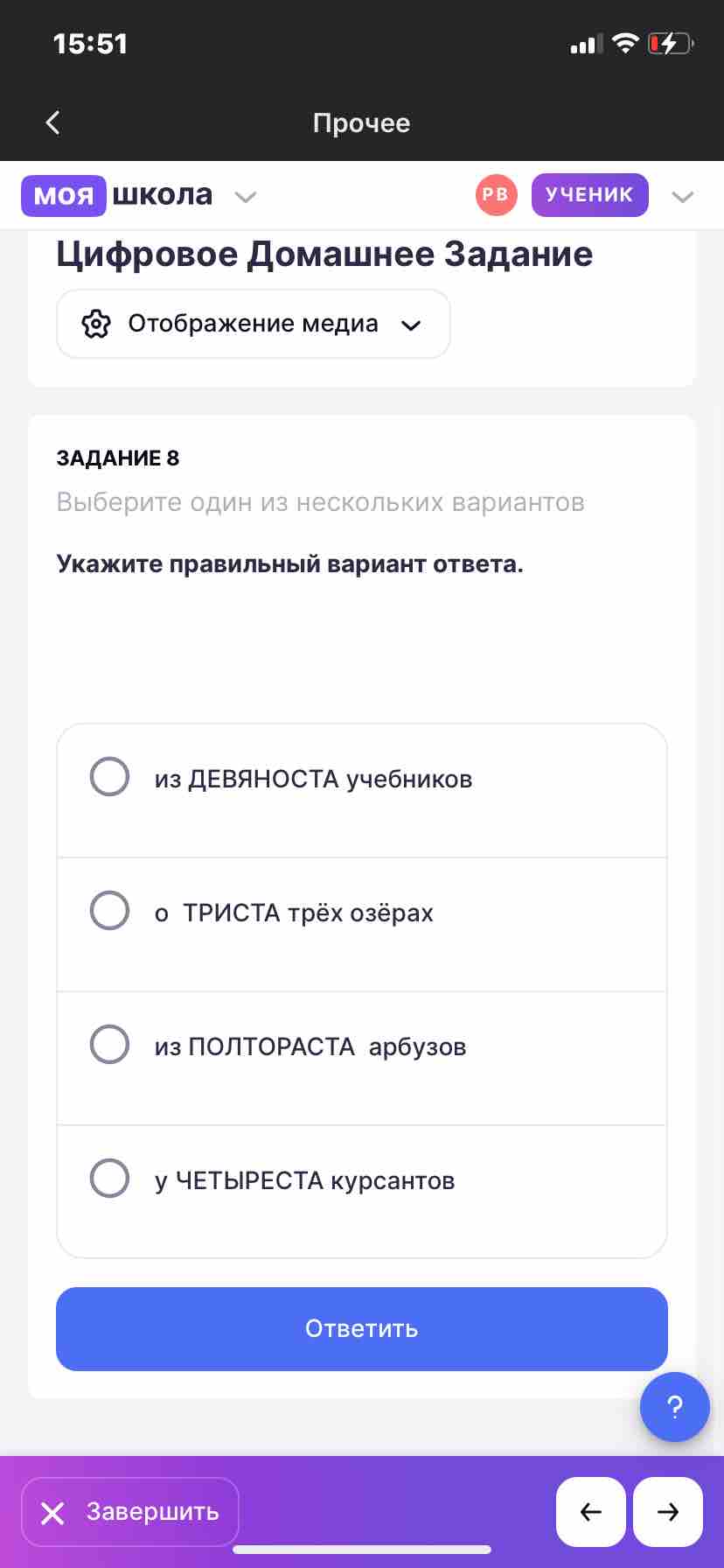Select answer о ТРИСТА трёх озёрах
Screen dimensions: 724x1568
[362, 924]
